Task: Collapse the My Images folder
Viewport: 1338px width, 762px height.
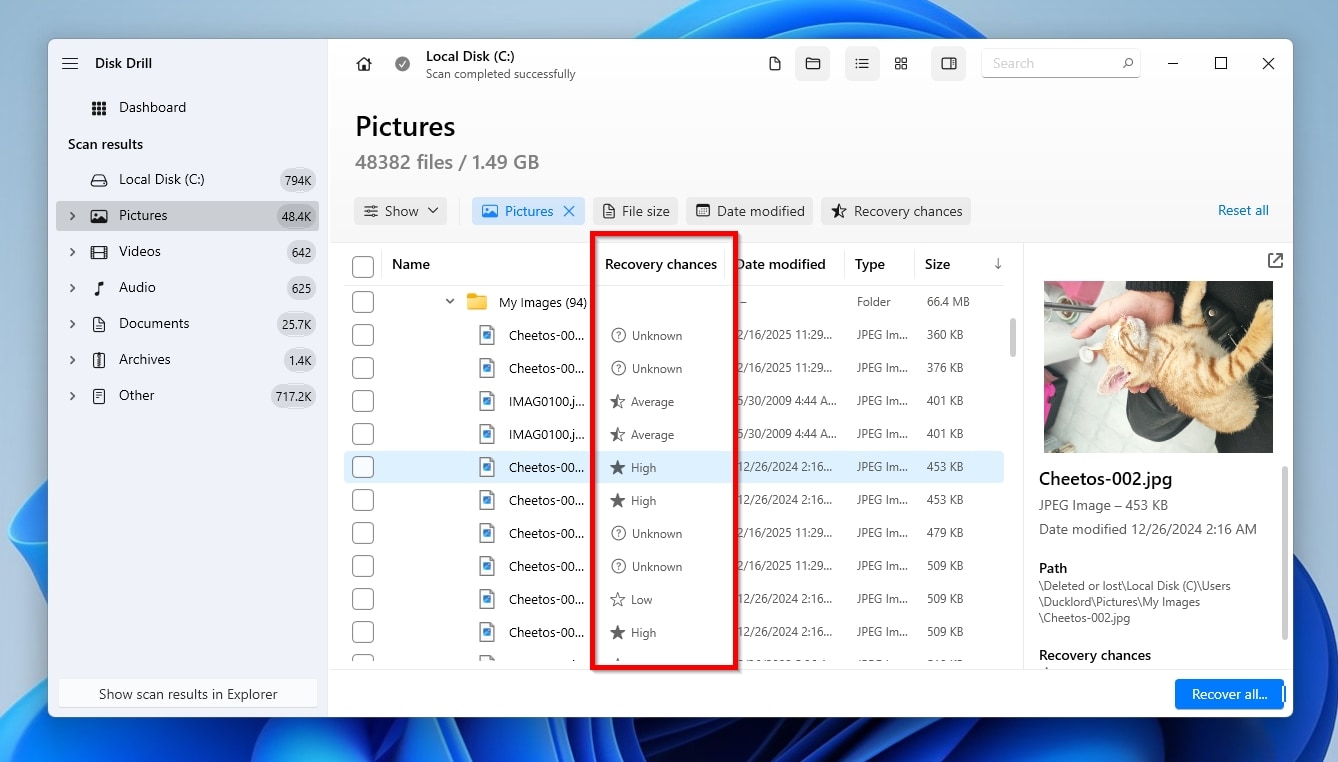Action: click(x=450, y=302)
